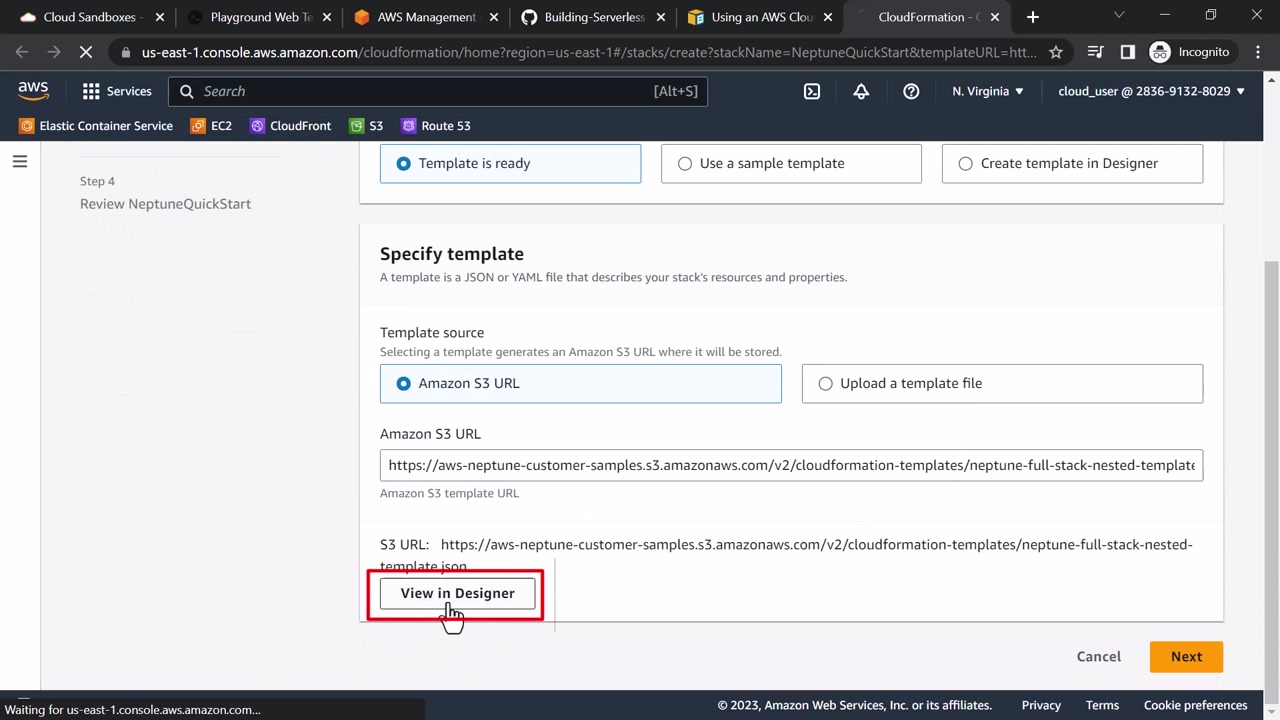Choose Amazon S3 URL as template source

pos(581,383)
